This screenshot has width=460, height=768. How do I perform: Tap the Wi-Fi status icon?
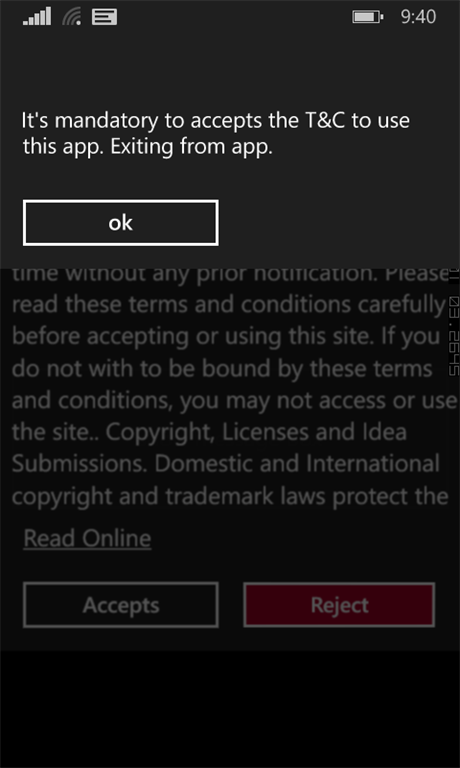coord(72,17)
